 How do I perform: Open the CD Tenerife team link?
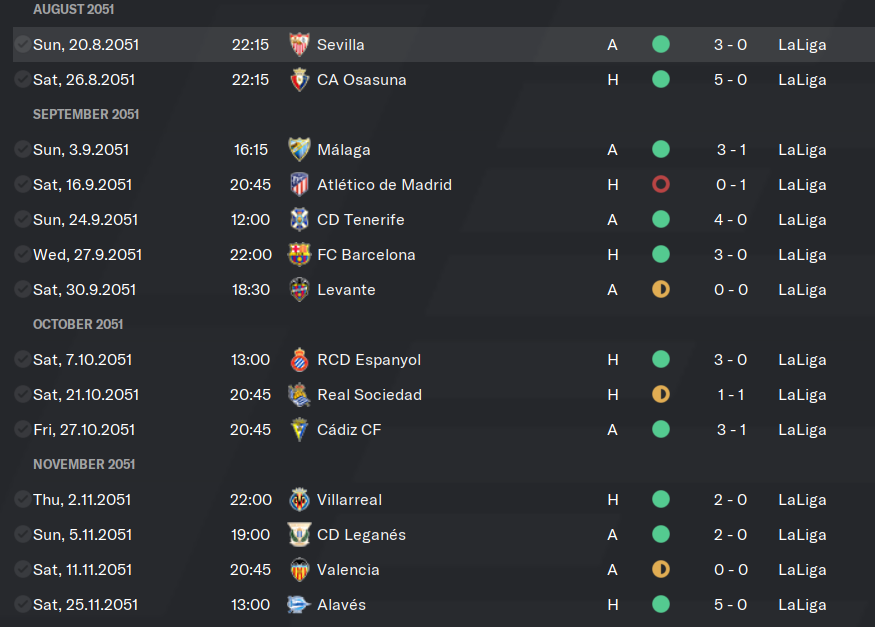360,220
